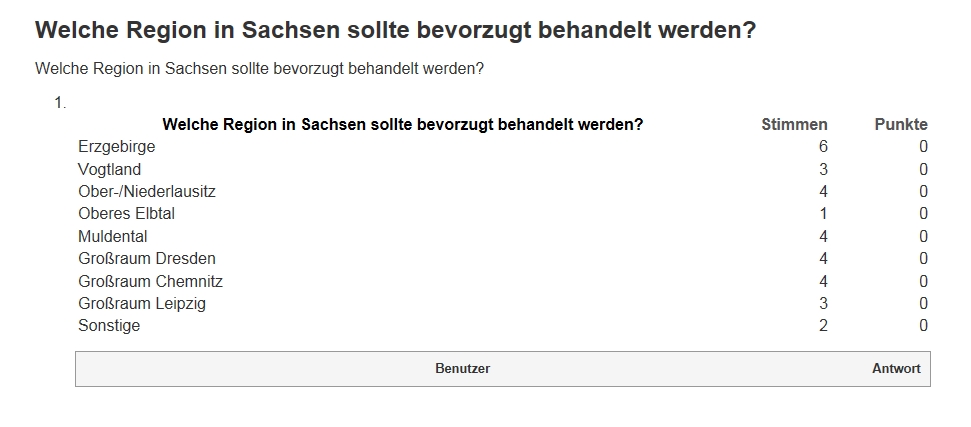Screen dimensions: 971x427
Task: Click the Punkte column header
Action: coord(901,125)
